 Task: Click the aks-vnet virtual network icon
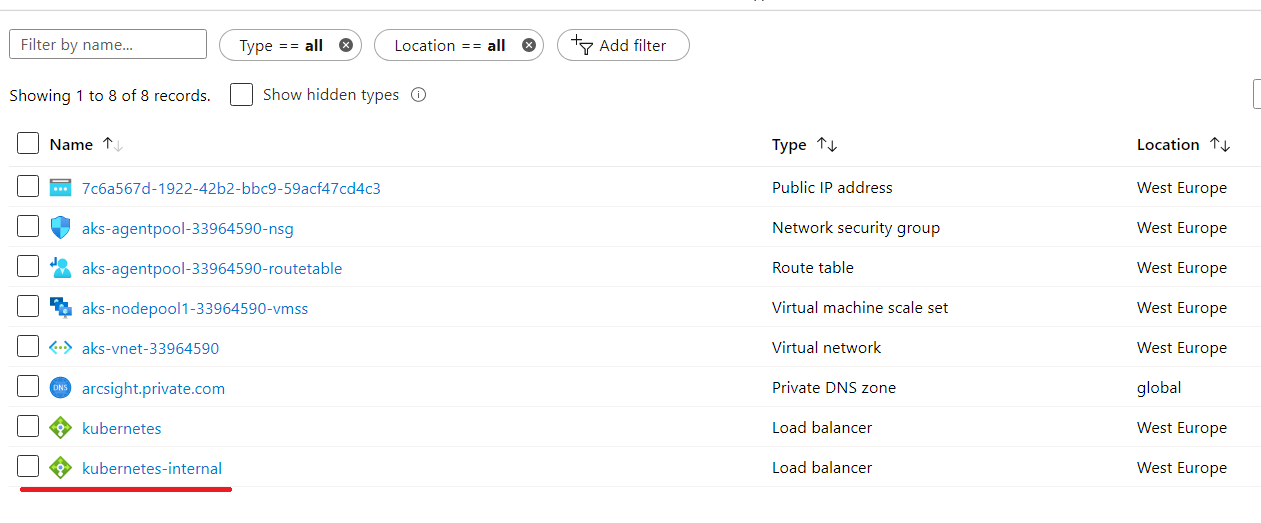(61, 348)
